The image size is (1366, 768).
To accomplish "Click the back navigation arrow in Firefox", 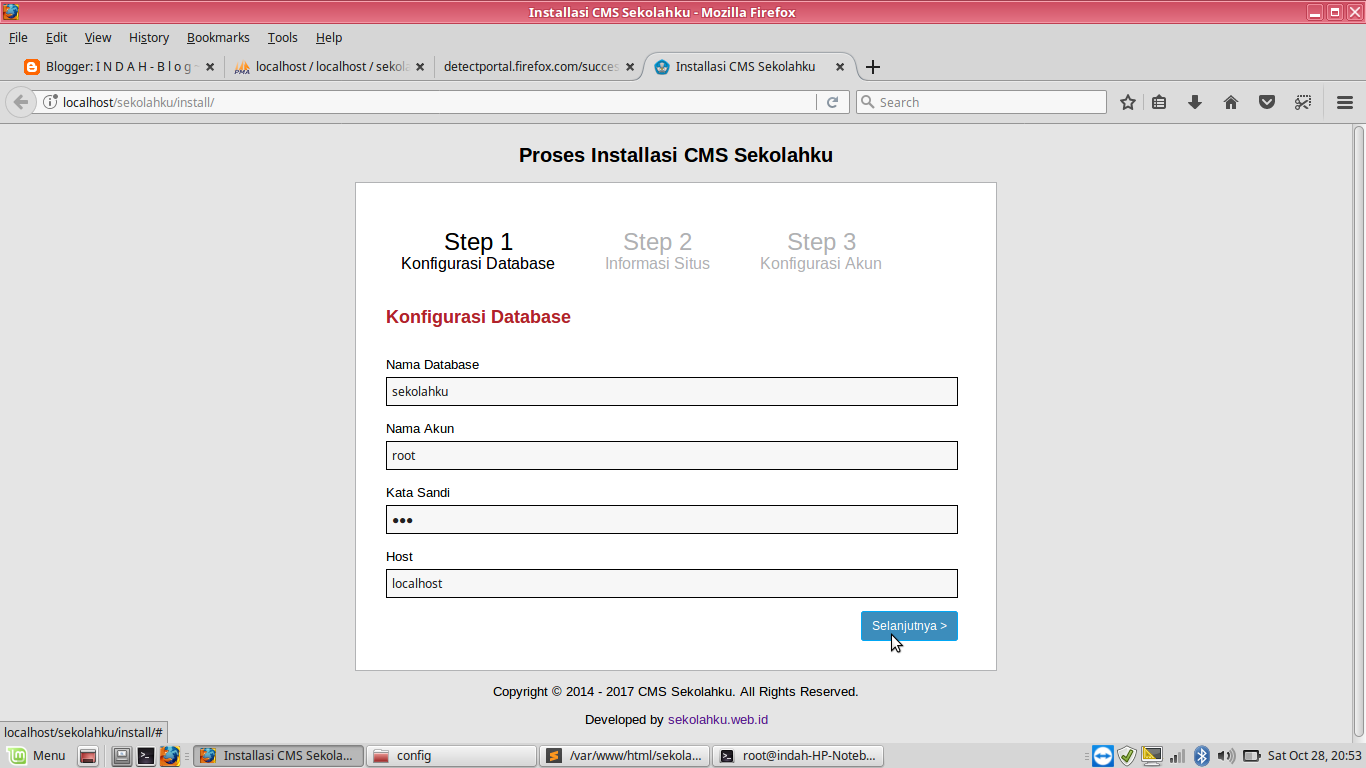I will point(20,101).
